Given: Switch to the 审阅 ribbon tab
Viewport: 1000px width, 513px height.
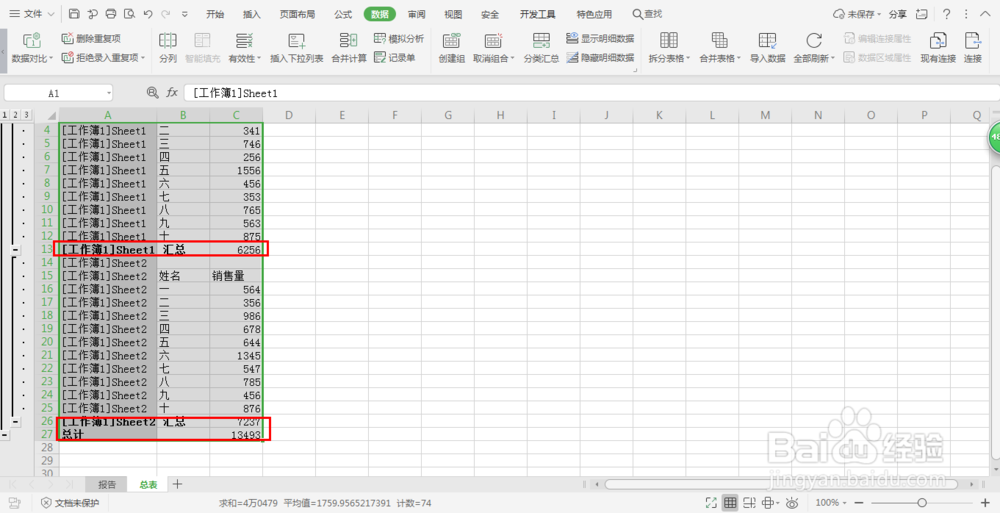Looking at the screenshot, I should click(x=416, y=14).
